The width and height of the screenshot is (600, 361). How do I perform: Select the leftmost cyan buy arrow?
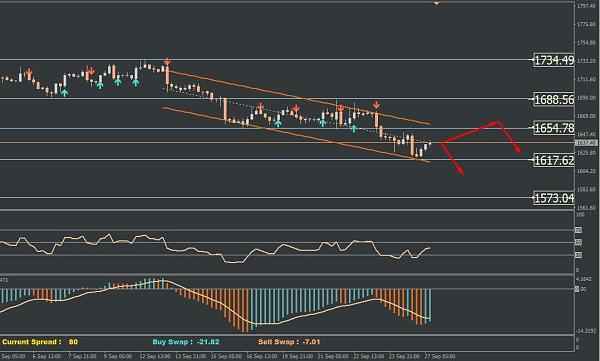click(x=64, y=92)
